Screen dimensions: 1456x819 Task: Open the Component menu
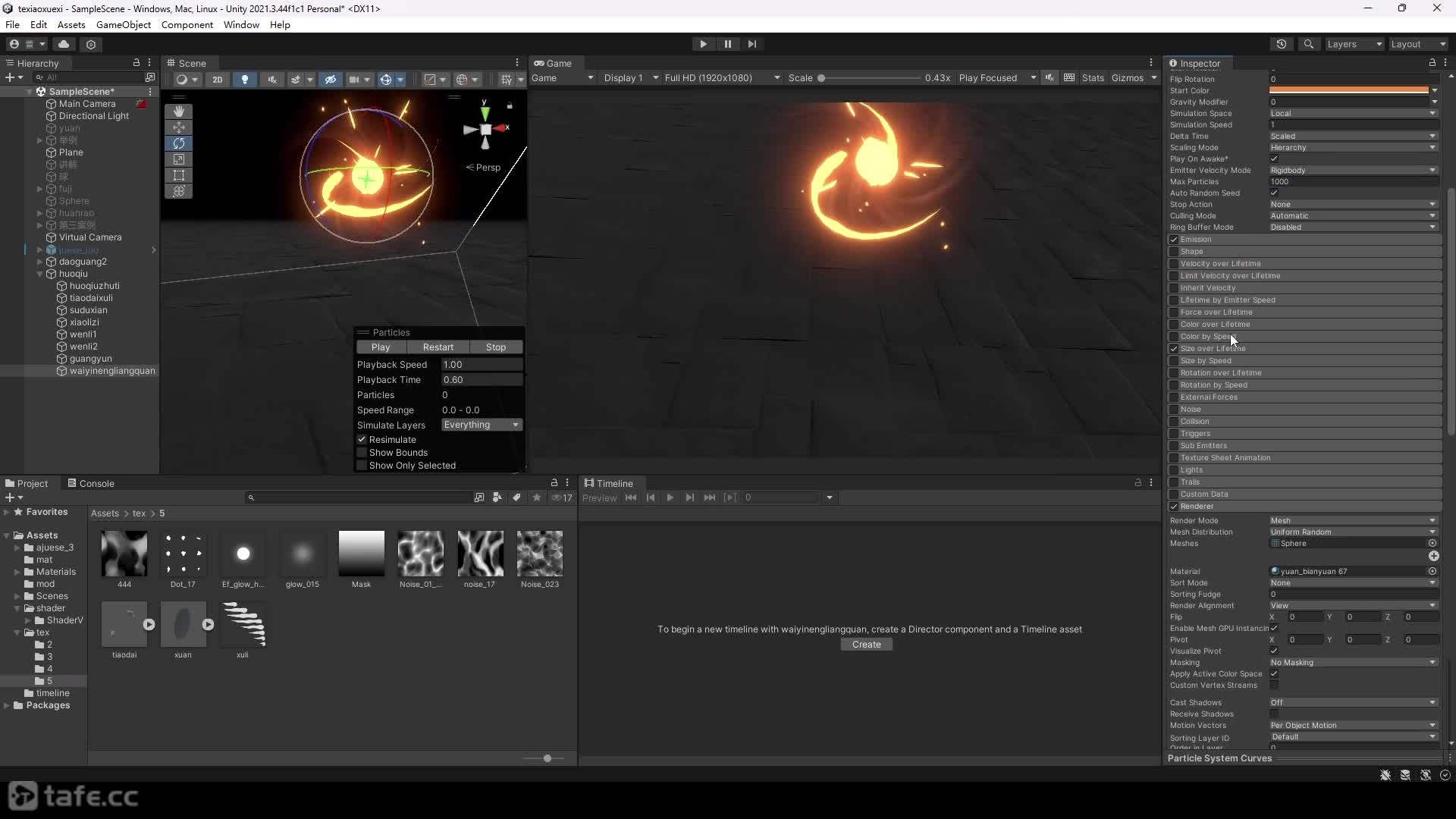tap(187, 24)
